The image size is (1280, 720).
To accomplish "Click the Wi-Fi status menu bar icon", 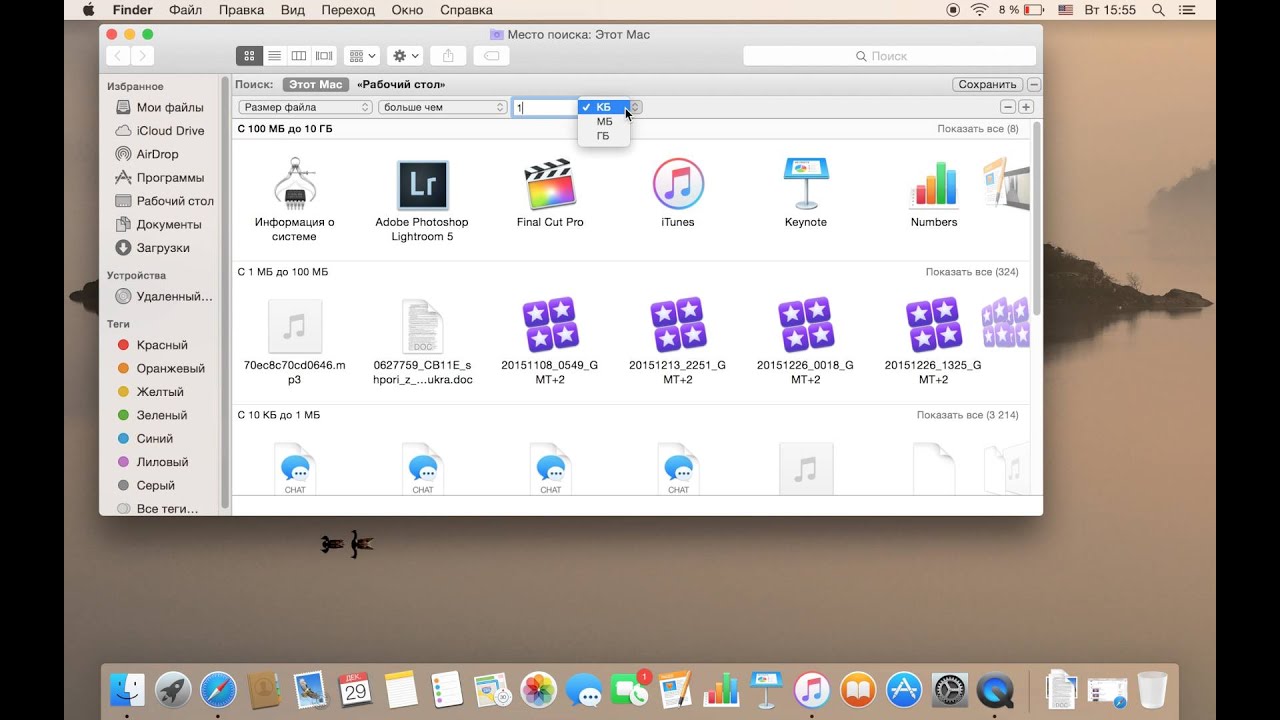I will click(979, 10).
